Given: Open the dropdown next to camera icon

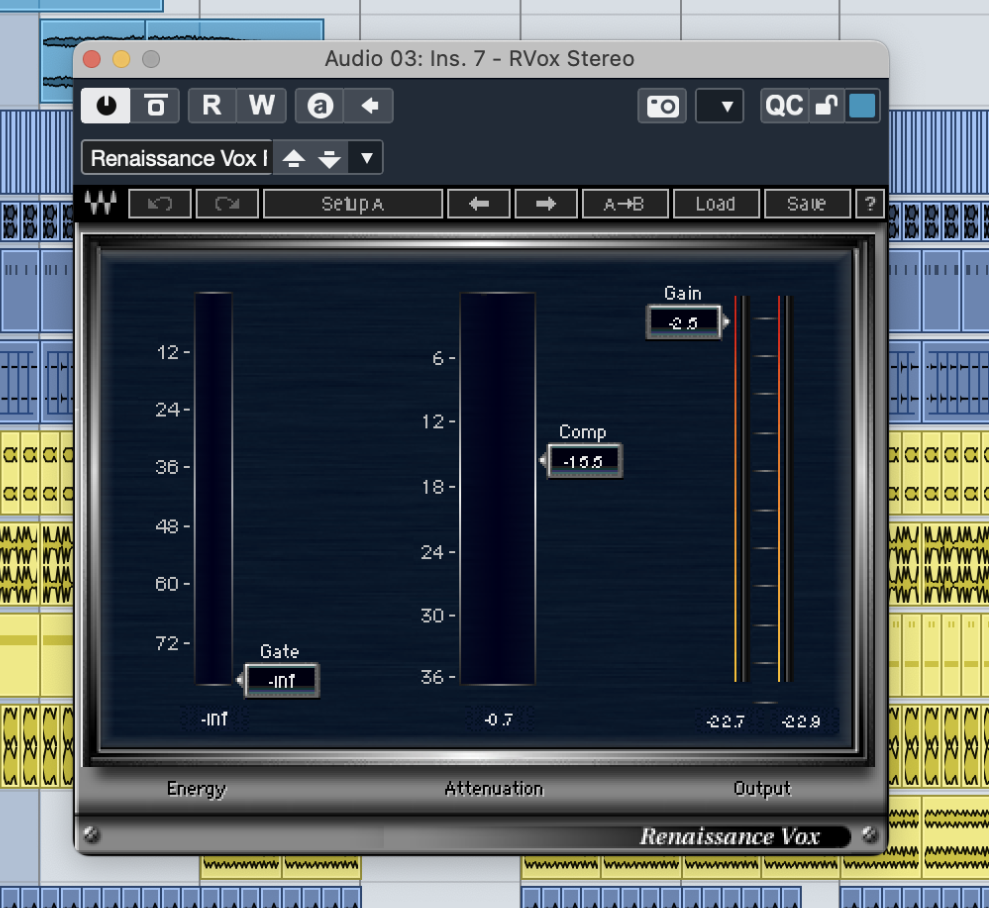Looking at the screenshot, I should 720,106.
